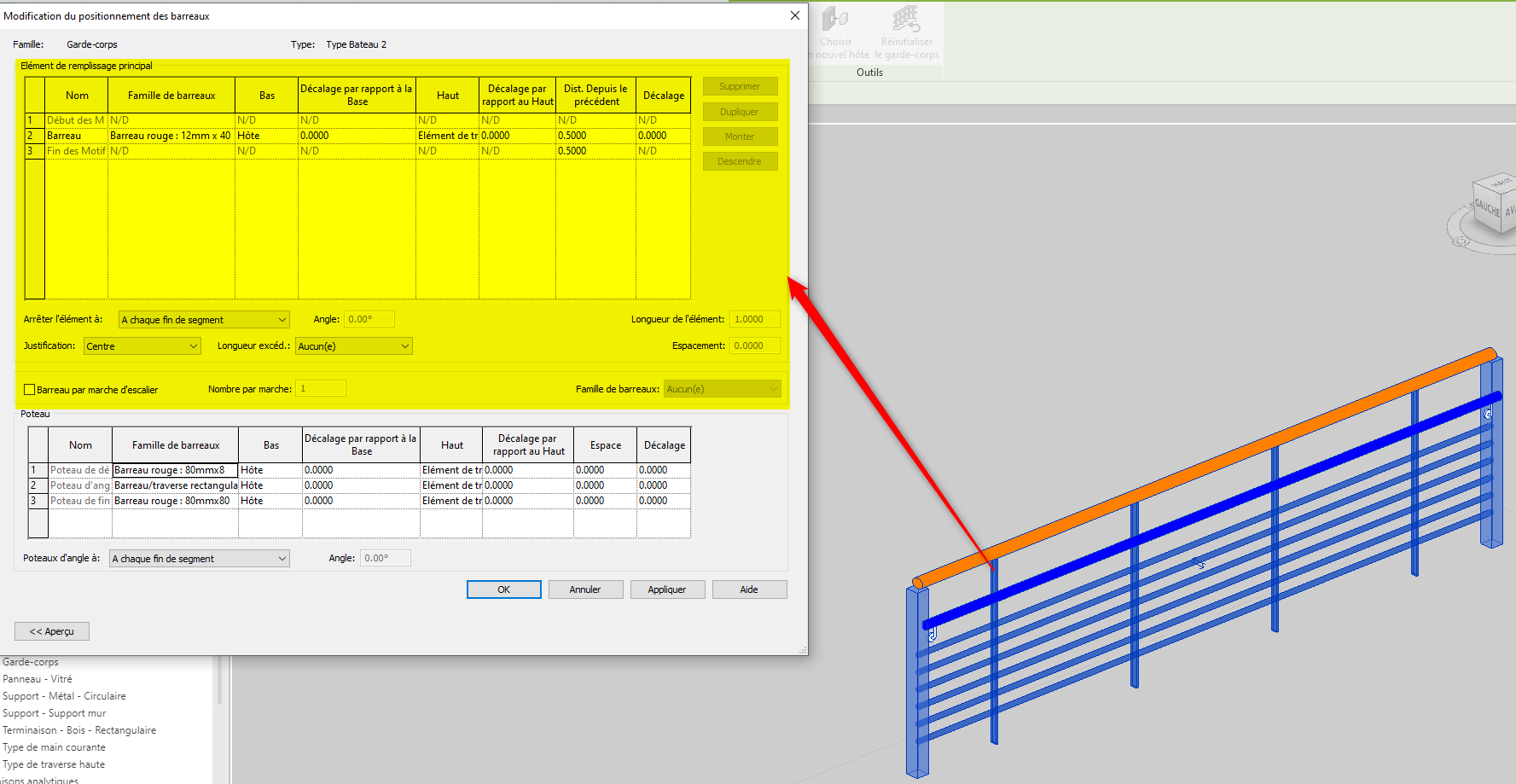Click the 'Longueur de l'élément' field

click(x=755, y=319)
